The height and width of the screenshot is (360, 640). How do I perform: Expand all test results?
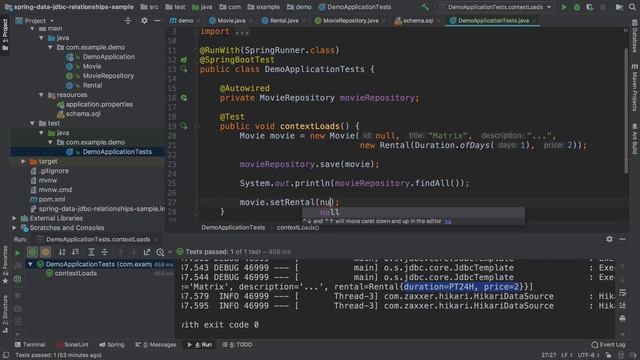[91, 252]
